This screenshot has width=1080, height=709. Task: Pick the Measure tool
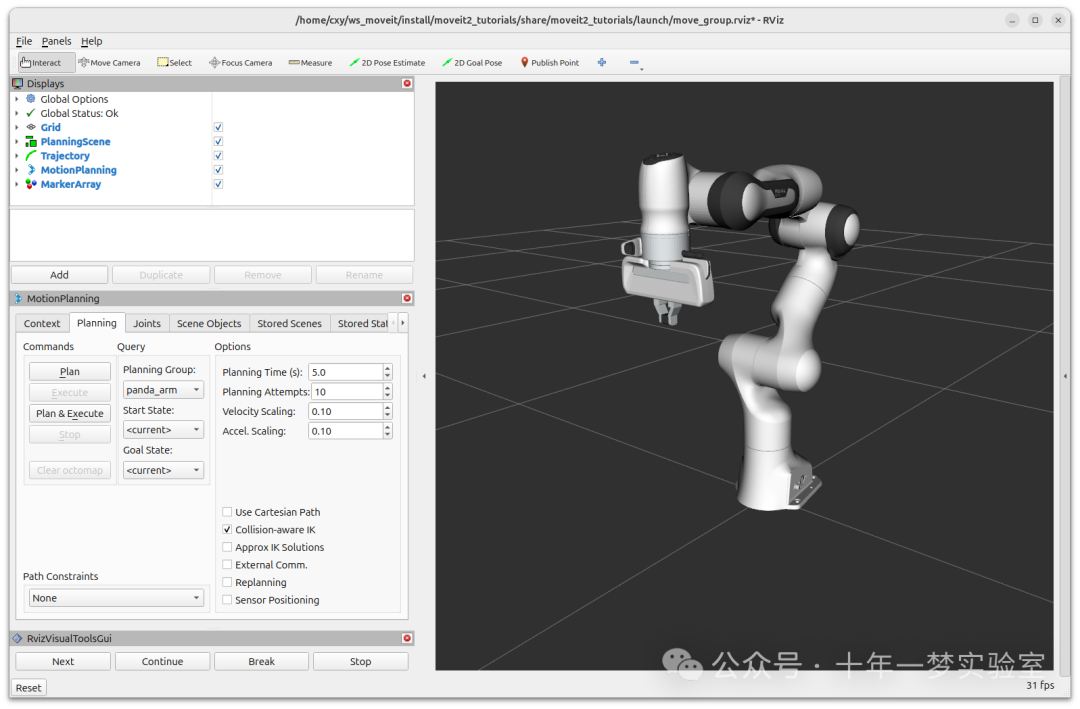click(310, 63)
